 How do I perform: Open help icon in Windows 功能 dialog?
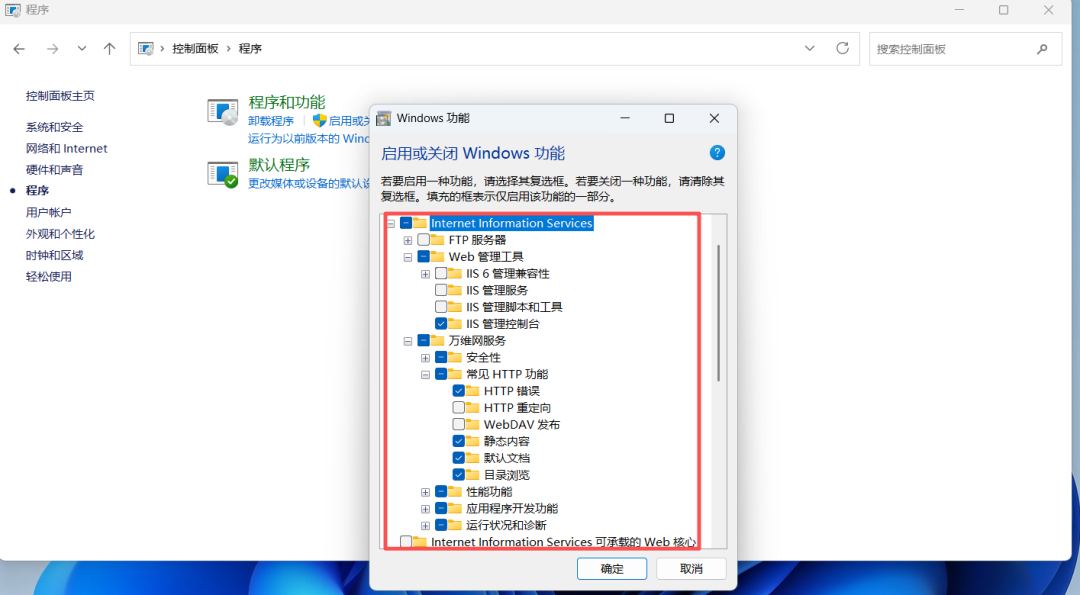pyautogui.click(x=717, y=153)
